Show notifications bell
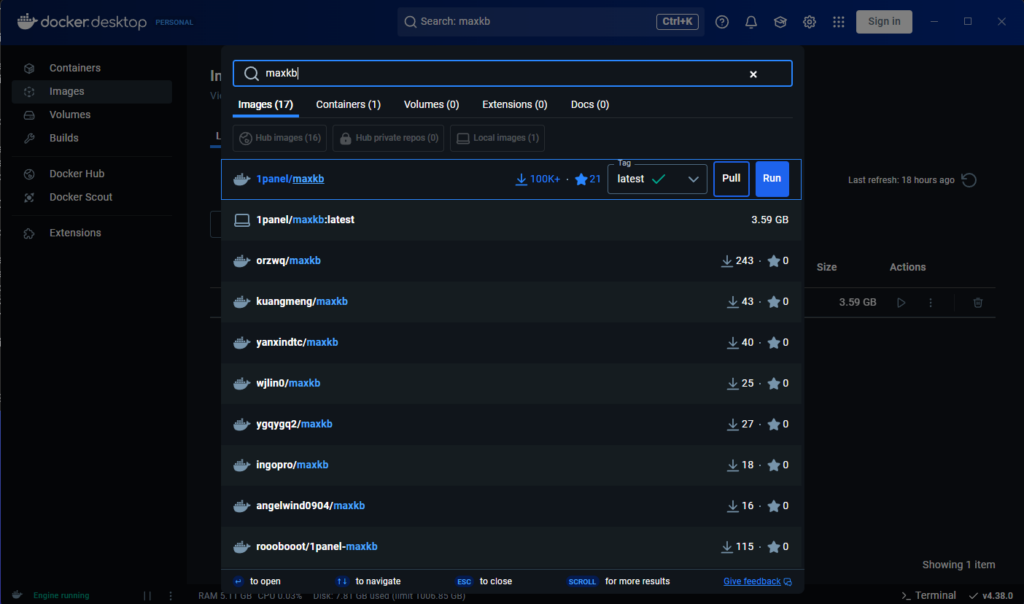The height and width of the screenshot is (604, 1024). tap(751, 22)
